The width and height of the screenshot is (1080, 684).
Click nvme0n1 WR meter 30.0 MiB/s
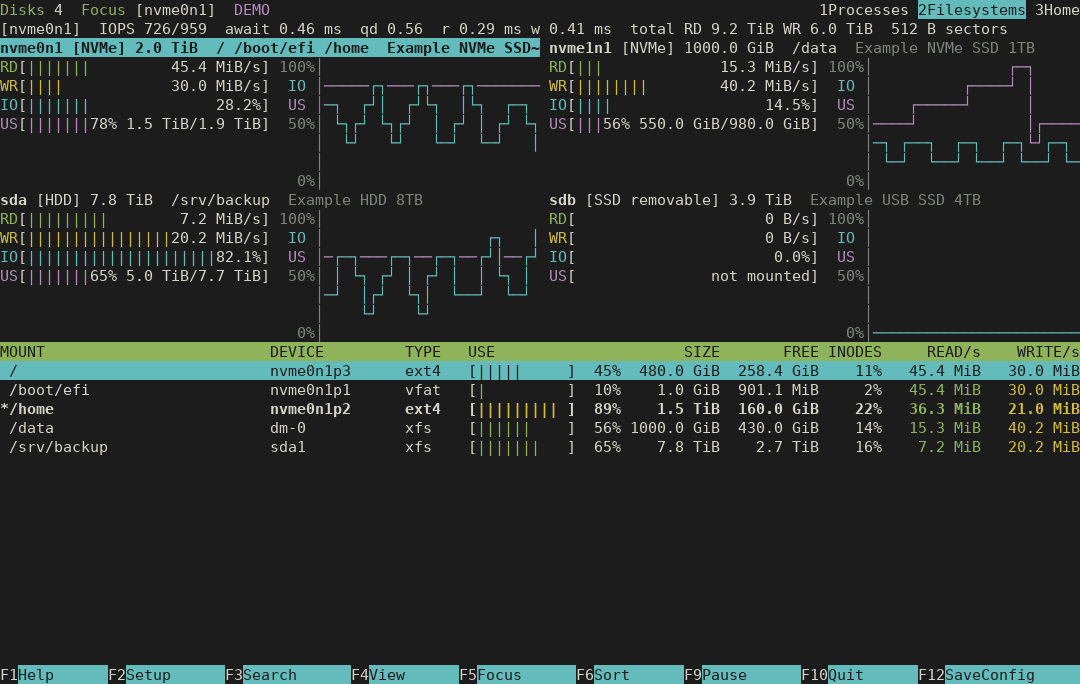pyautogui.click(x=135, y=86)
